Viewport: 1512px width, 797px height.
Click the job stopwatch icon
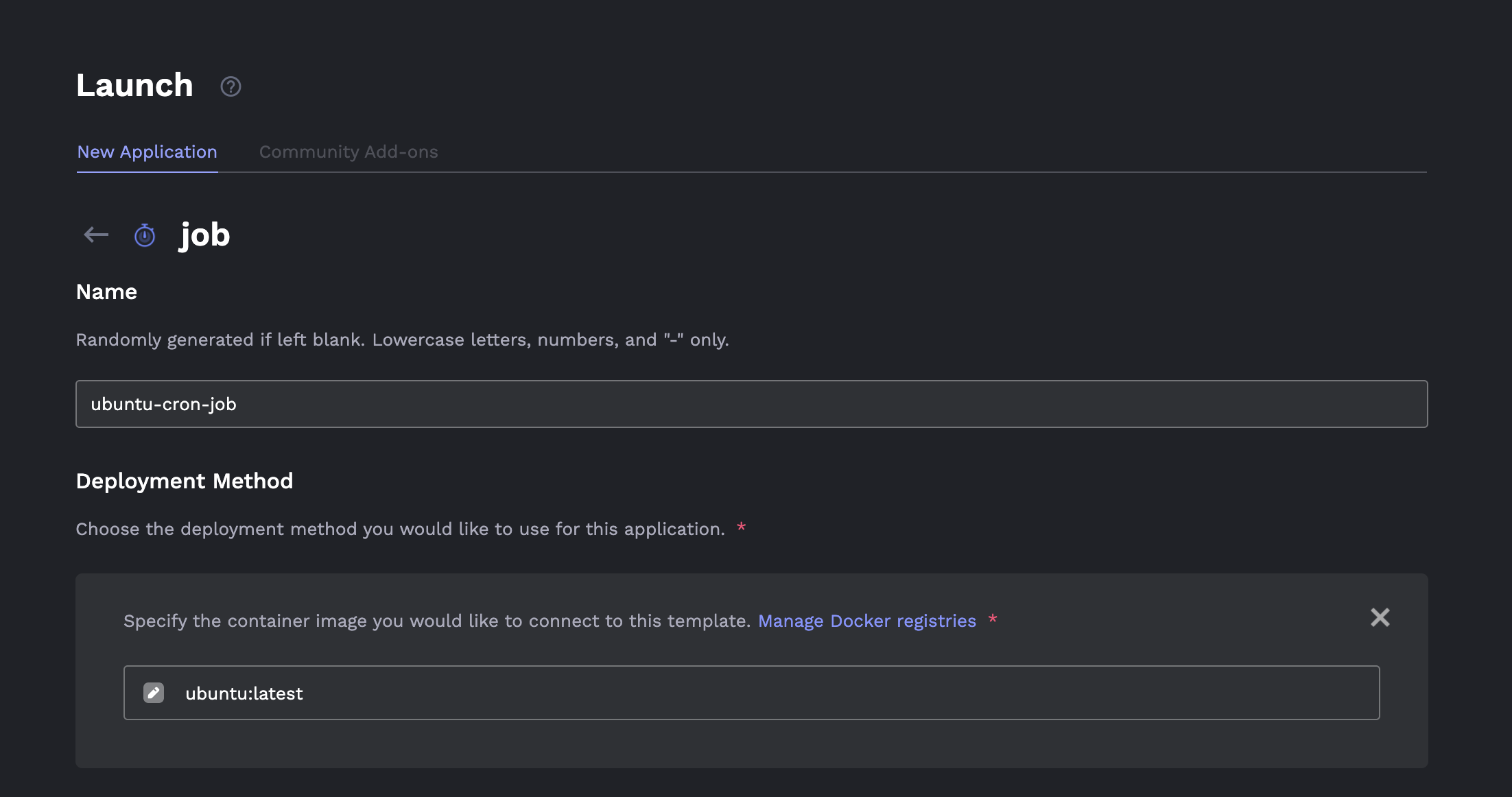point(145,235)
